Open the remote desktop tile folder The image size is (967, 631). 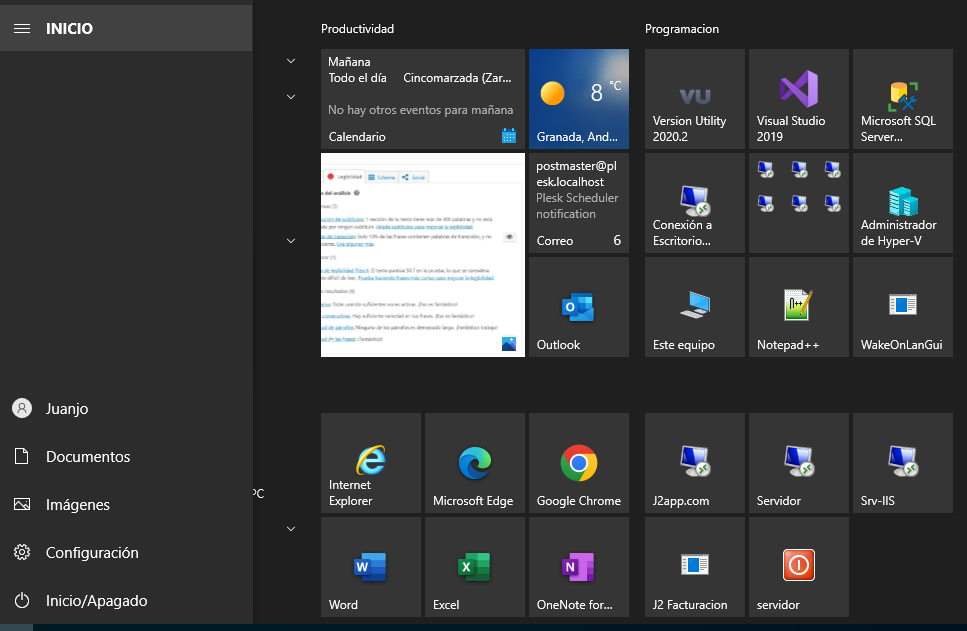coord(799,203)
